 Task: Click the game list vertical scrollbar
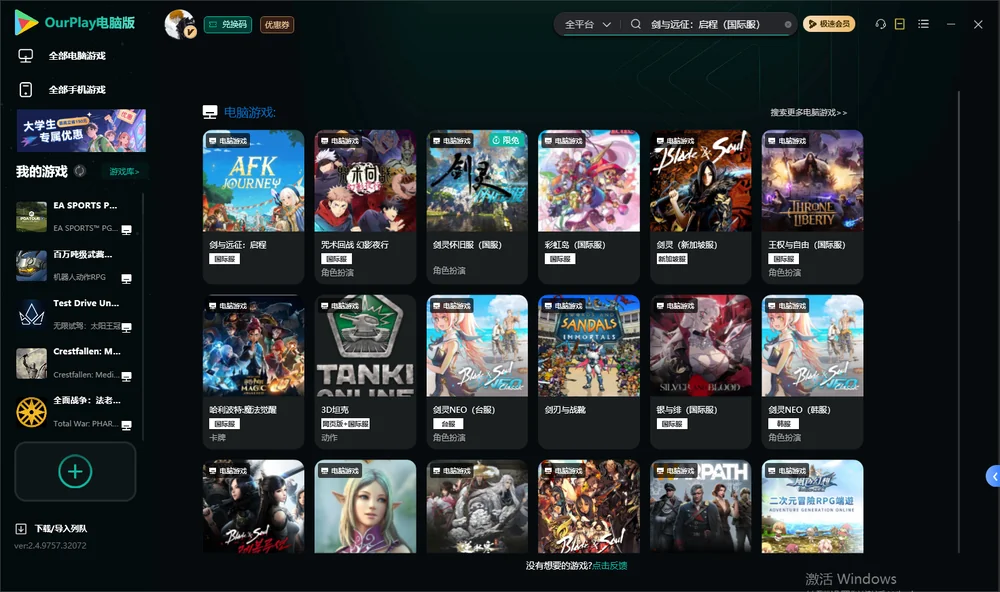pos(959,322)
